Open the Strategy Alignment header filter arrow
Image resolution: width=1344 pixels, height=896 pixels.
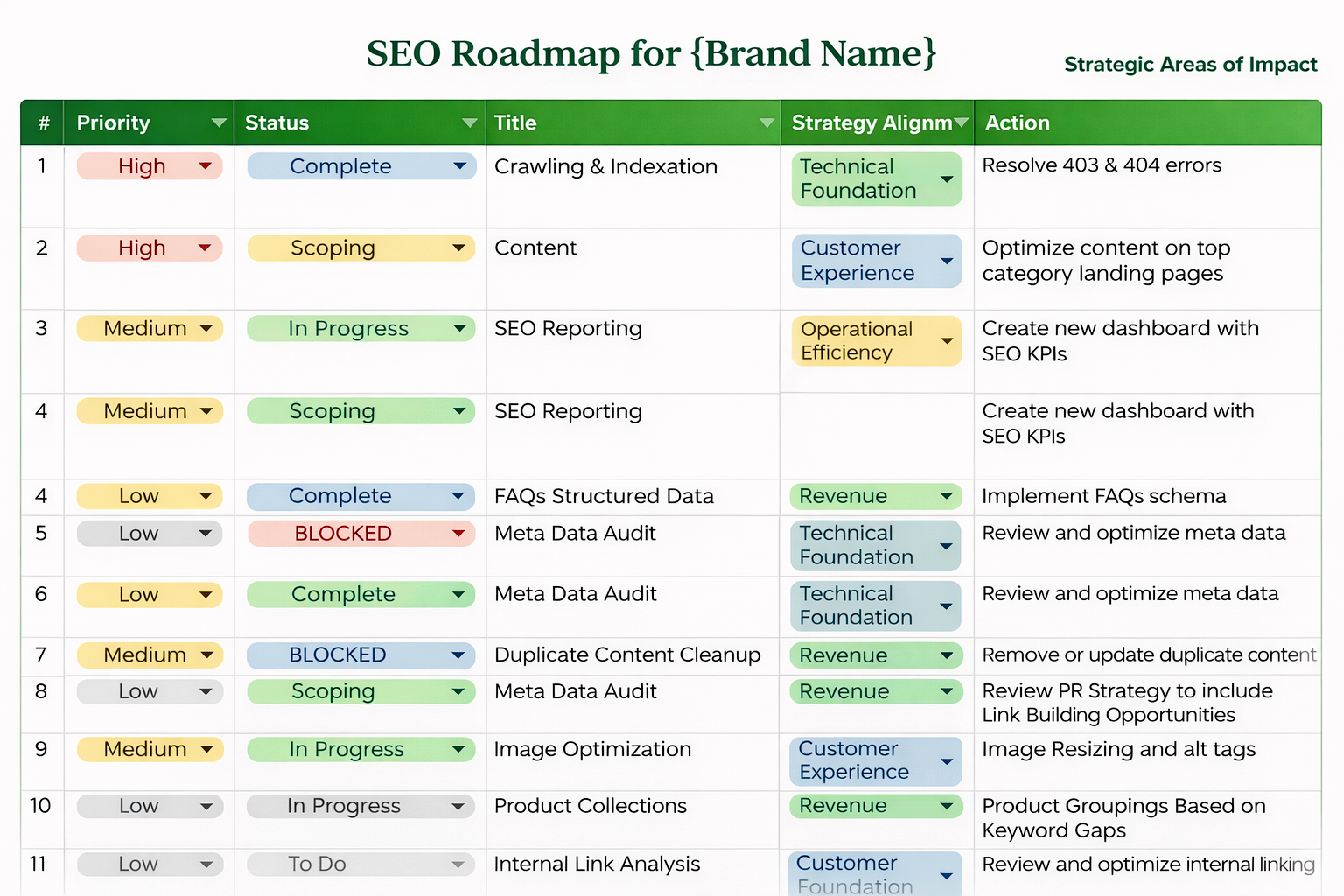click(x=962, y=123)
